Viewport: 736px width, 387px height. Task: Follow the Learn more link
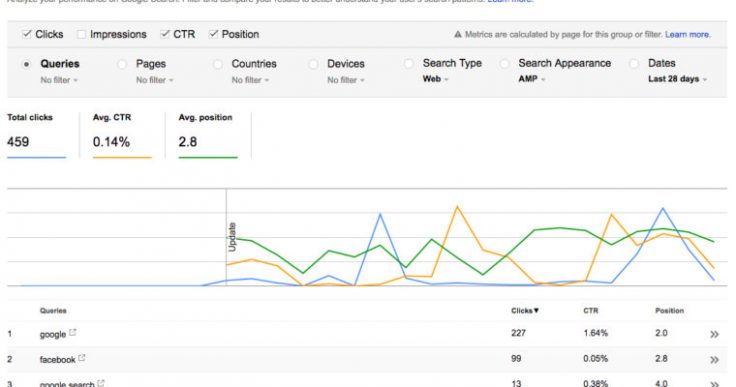[x=687, y=34]
